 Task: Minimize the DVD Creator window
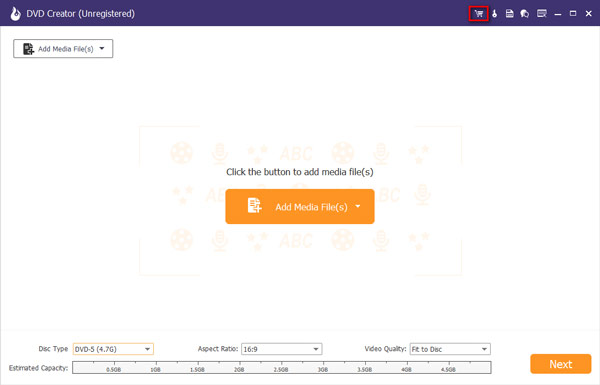(558, 14)
